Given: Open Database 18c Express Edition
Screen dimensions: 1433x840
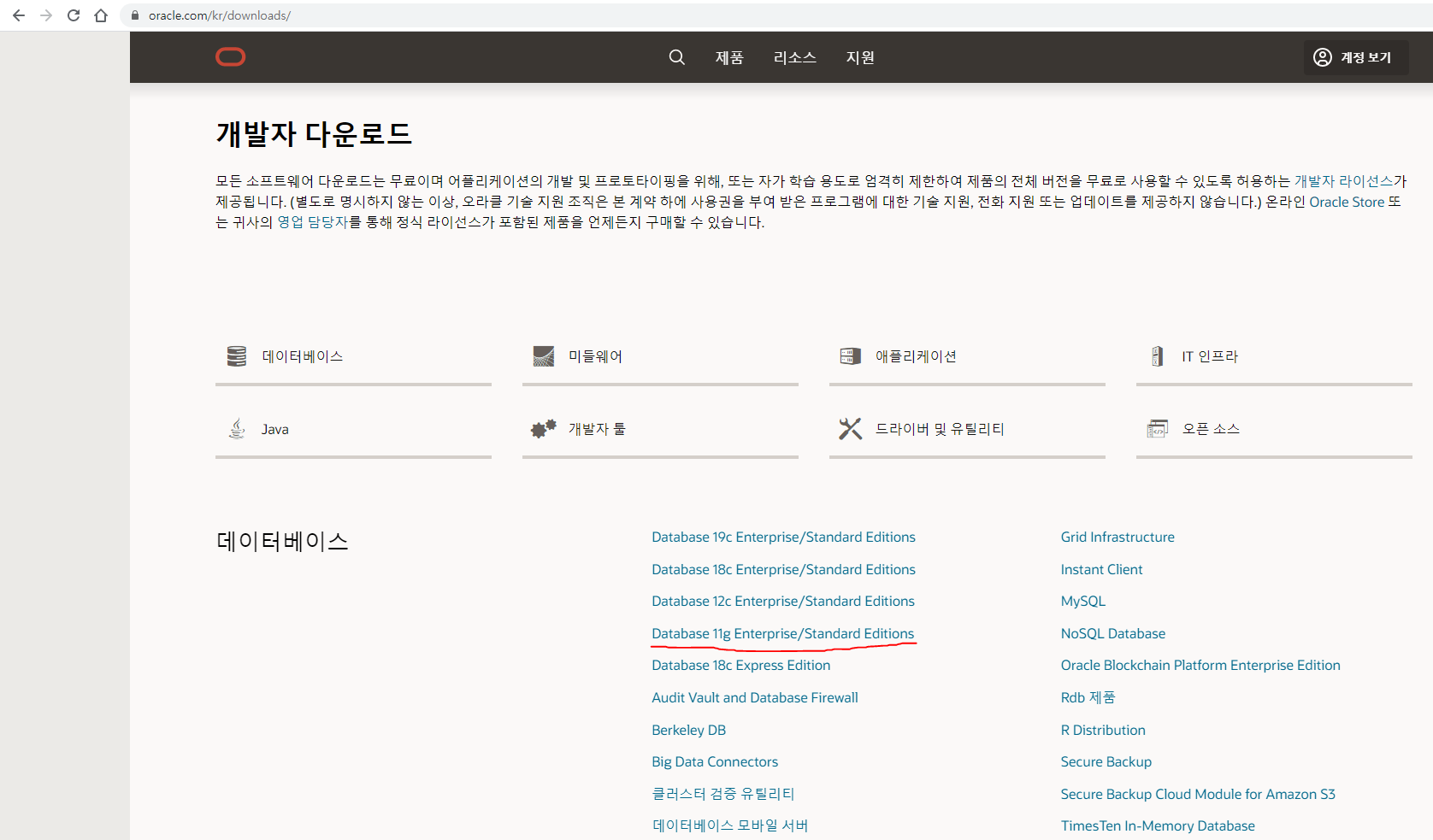Looking at the screenshot, I should point(740,665).
